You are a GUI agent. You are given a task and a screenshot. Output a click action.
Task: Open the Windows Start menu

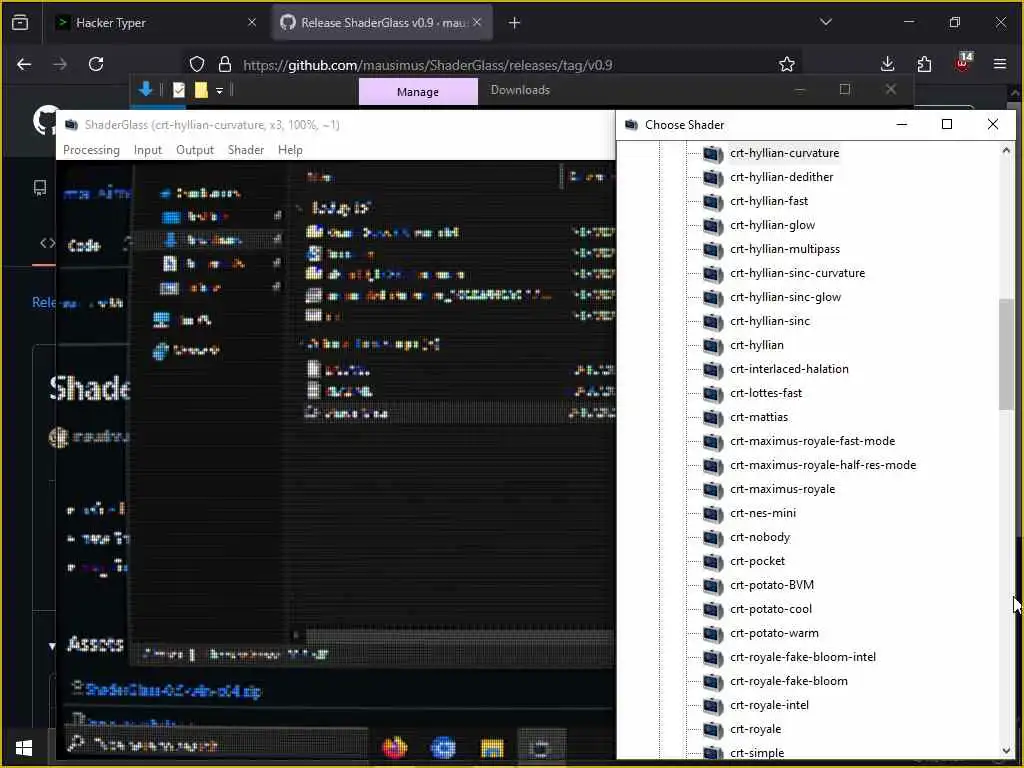(24, 748)
